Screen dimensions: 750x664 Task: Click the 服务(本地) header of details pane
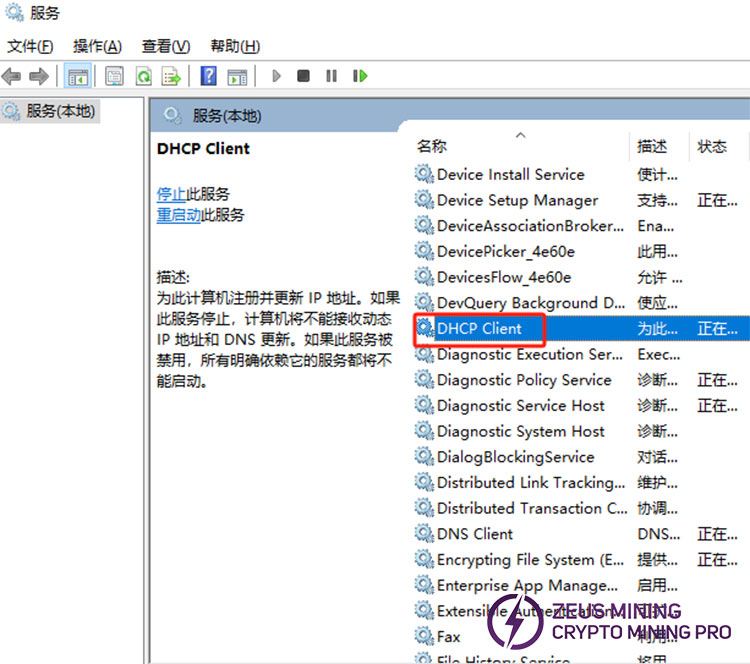227,115
